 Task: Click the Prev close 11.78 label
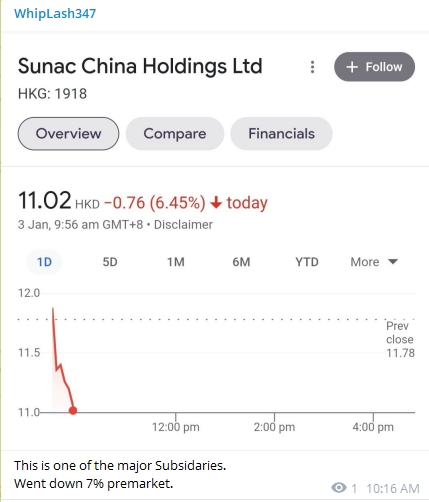pos(400,339)
